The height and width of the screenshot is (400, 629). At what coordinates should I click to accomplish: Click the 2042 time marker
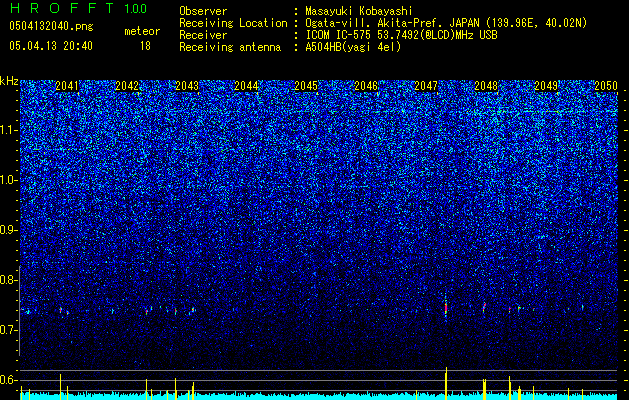tap(127, 86)
